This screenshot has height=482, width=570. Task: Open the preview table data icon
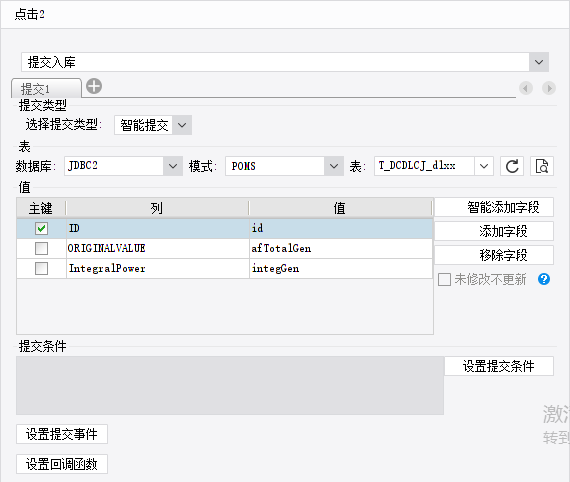click(542, 166)
